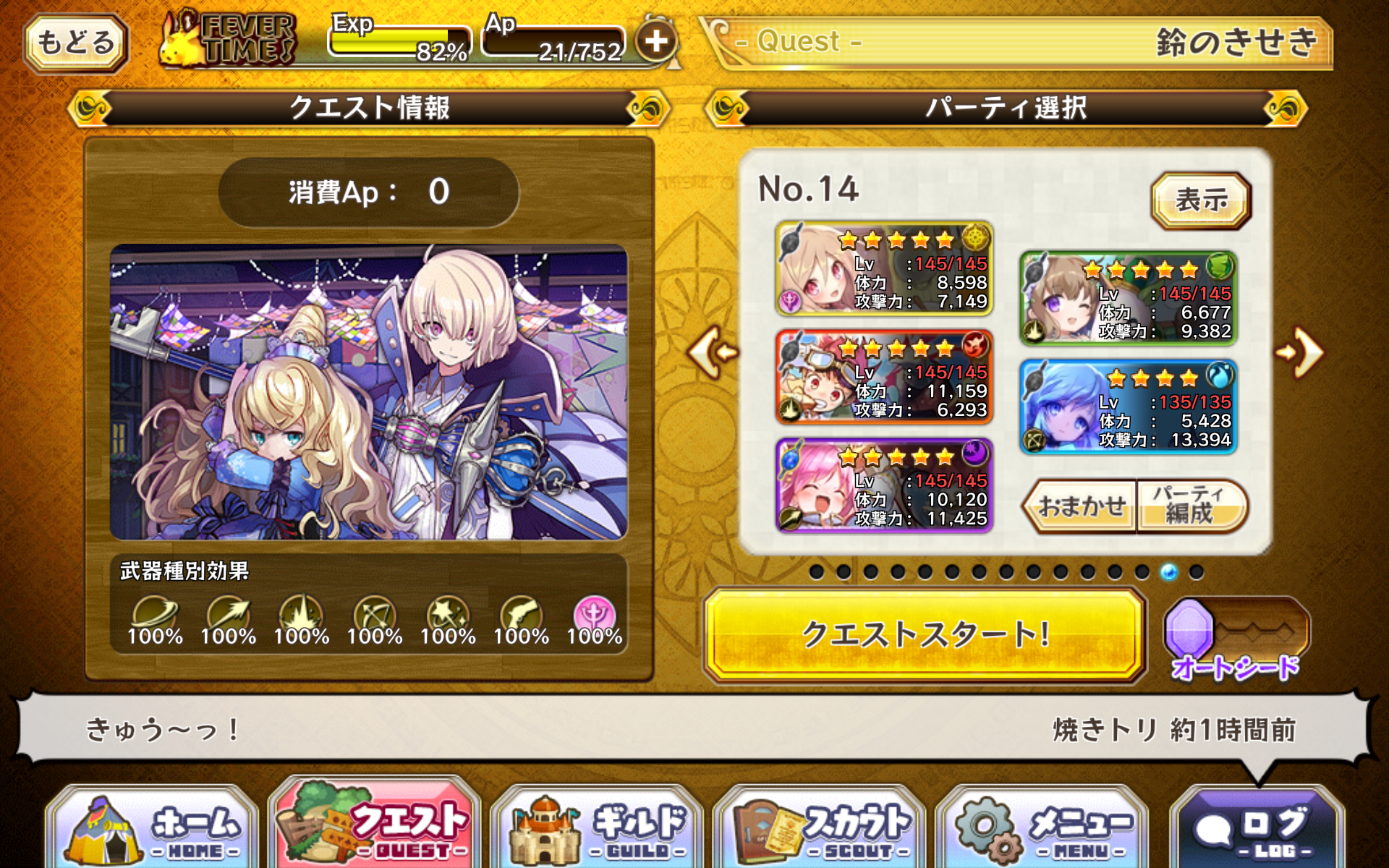Switch to the Guild castle tab
The width and height of the screenshot is (1389, 868).
[x=598, y=830]
